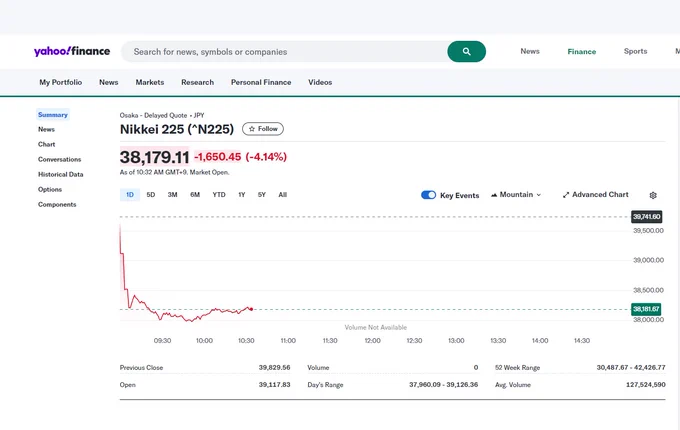
Task: Open the Conversations sidebar section
Action: 59,160
